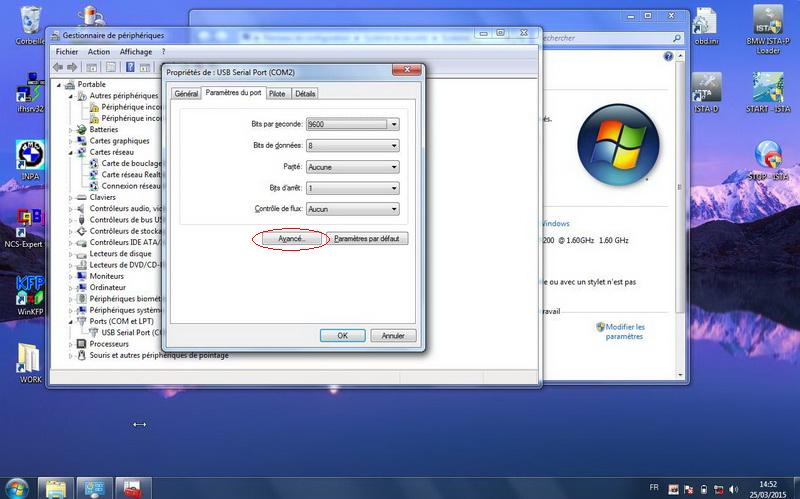800x499 pixels.
Task: Switch to the Pilote tab
Action: click(277, 94)
